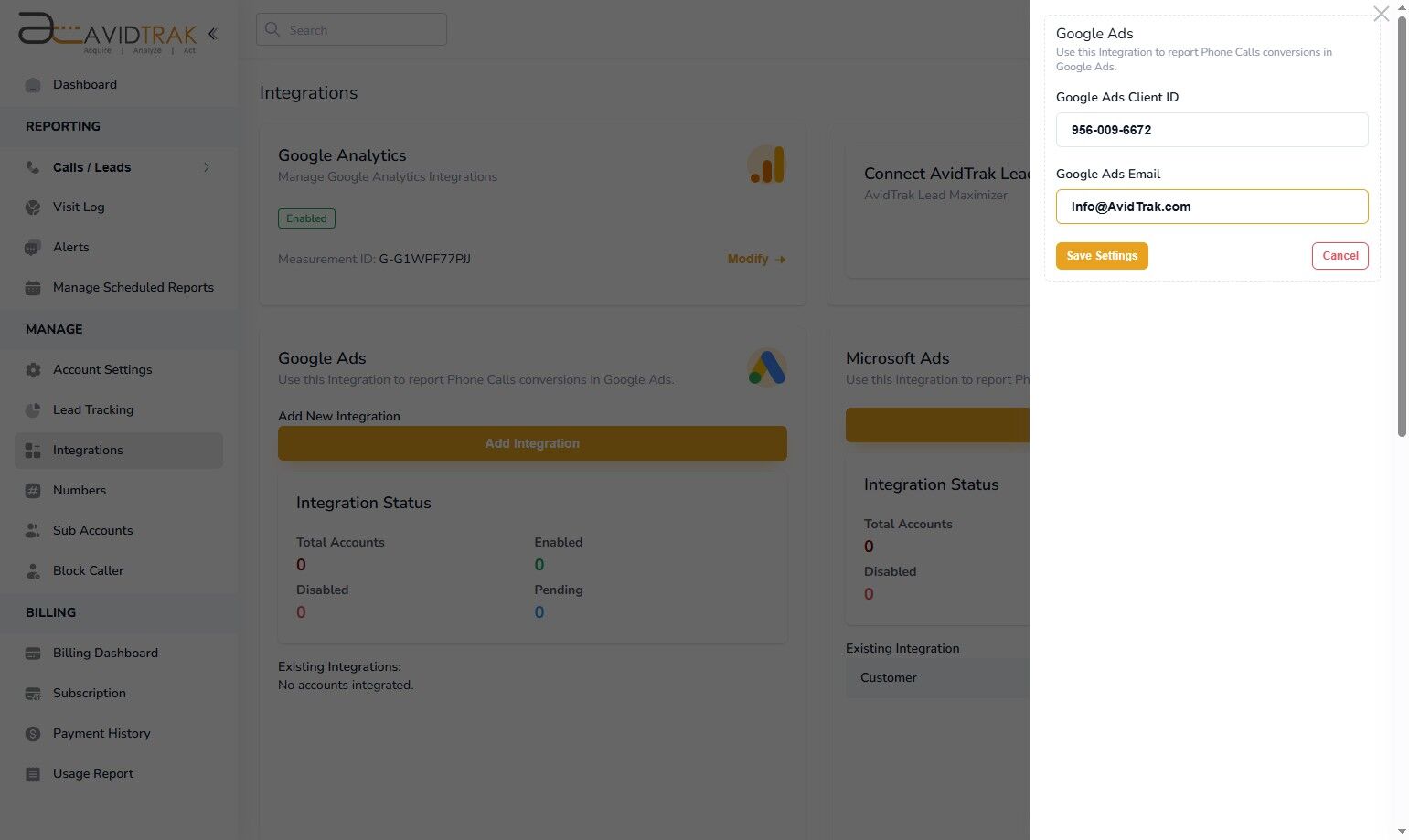Click the scrollbar down arrow

(x=1402, y=832)
